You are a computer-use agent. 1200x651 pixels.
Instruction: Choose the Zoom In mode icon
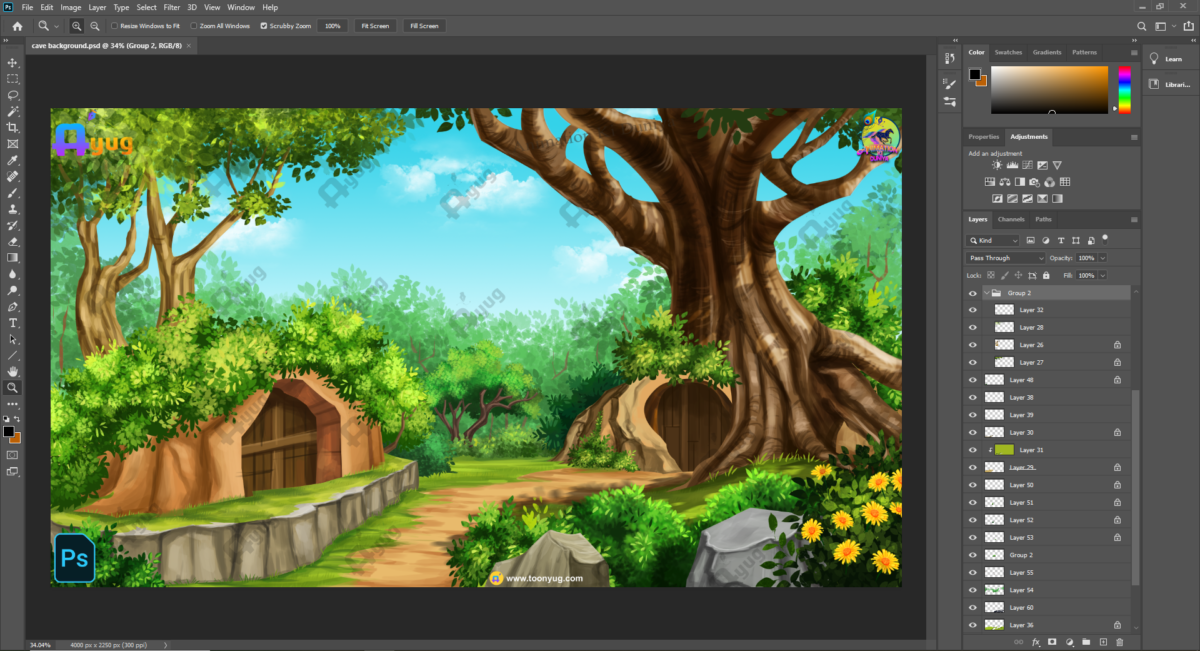(x=77, y=26)
